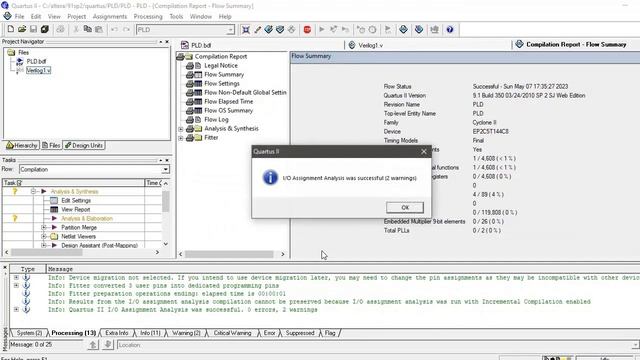Switch to the Info (11) messages tab

(x=150, y=333)
